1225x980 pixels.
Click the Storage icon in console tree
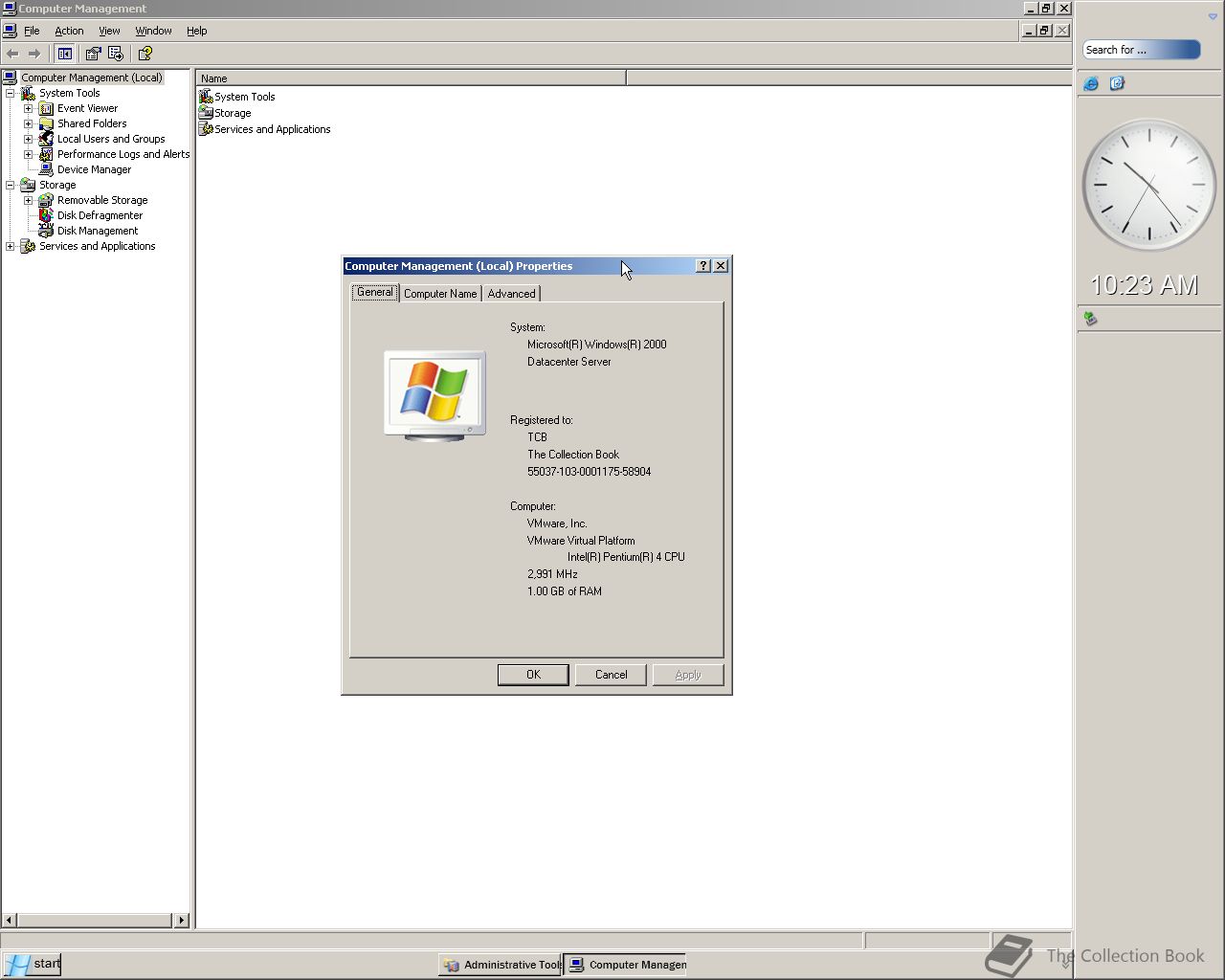[x=28, y=185]
